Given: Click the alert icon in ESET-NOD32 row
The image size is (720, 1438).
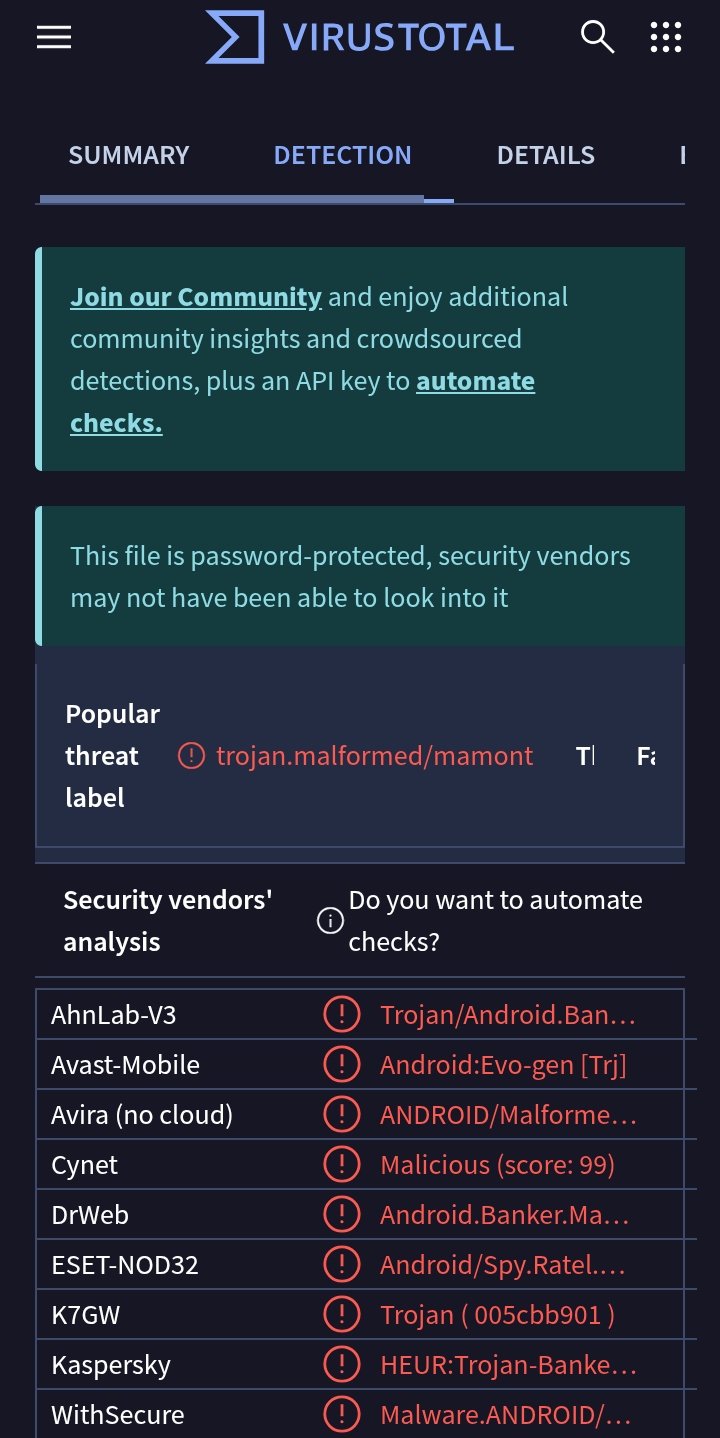Looking at the screenshot, I should pyautogui.click(x=342, y=1265).
